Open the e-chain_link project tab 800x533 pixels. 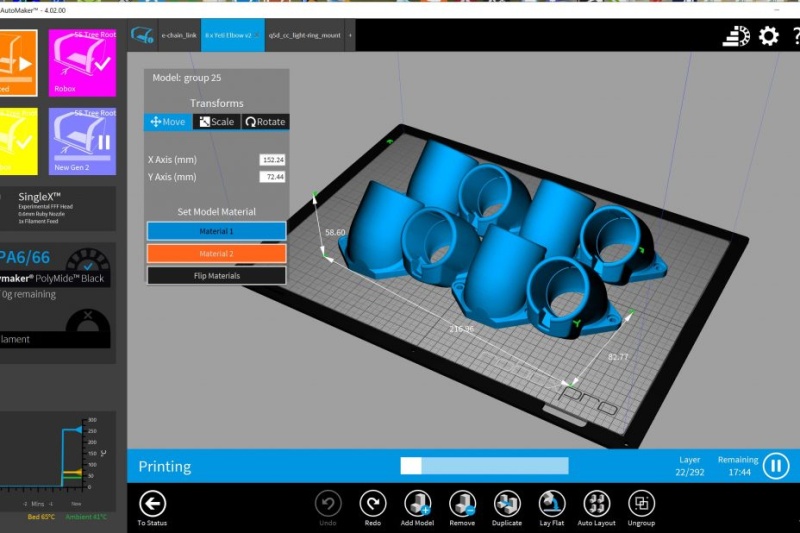(179, 35)
